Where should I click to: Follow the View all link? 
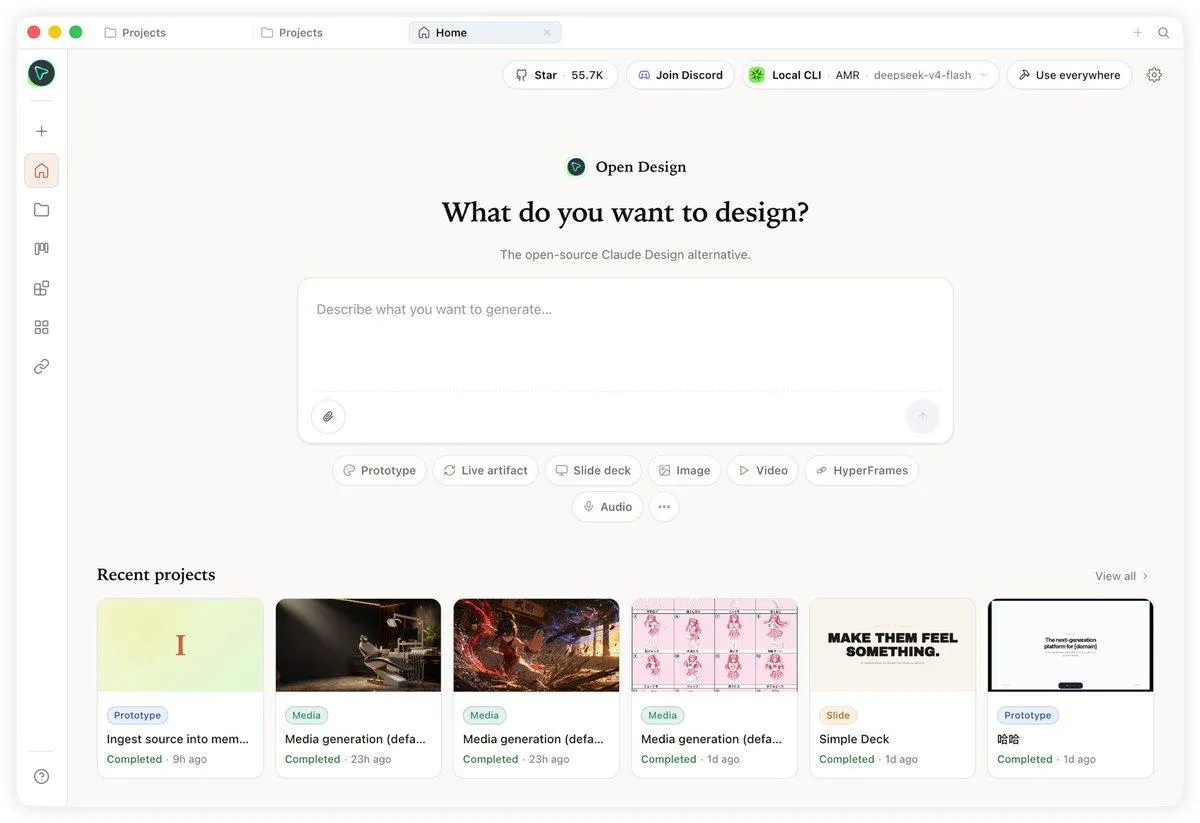coord(1122,576)
